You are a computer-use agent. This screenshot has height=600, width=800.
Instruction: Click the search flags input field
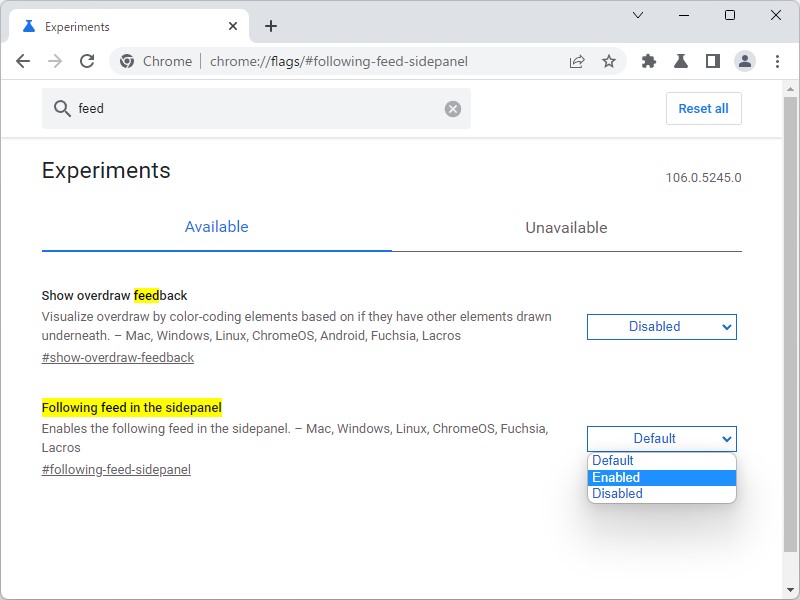click(x=250, y=108)
